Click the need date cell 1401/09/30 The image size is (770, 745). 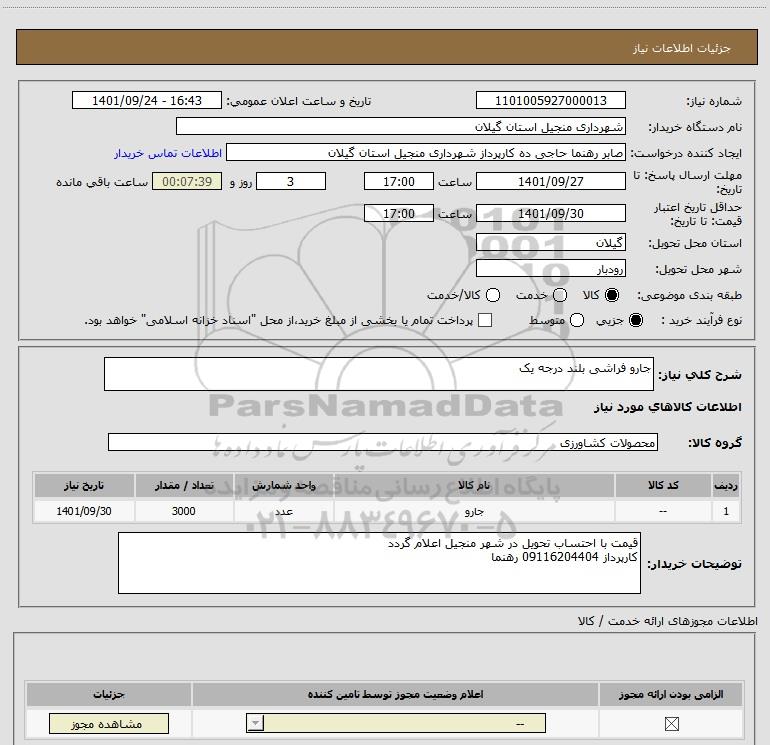[x=84, y=511]
